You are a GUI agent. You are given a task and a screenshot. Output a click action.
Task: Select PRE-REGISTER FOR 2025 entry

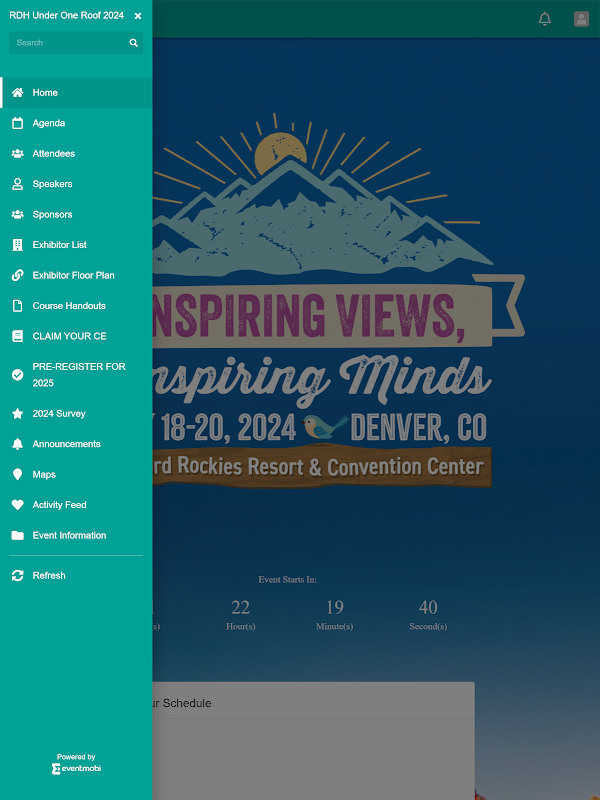76,375
